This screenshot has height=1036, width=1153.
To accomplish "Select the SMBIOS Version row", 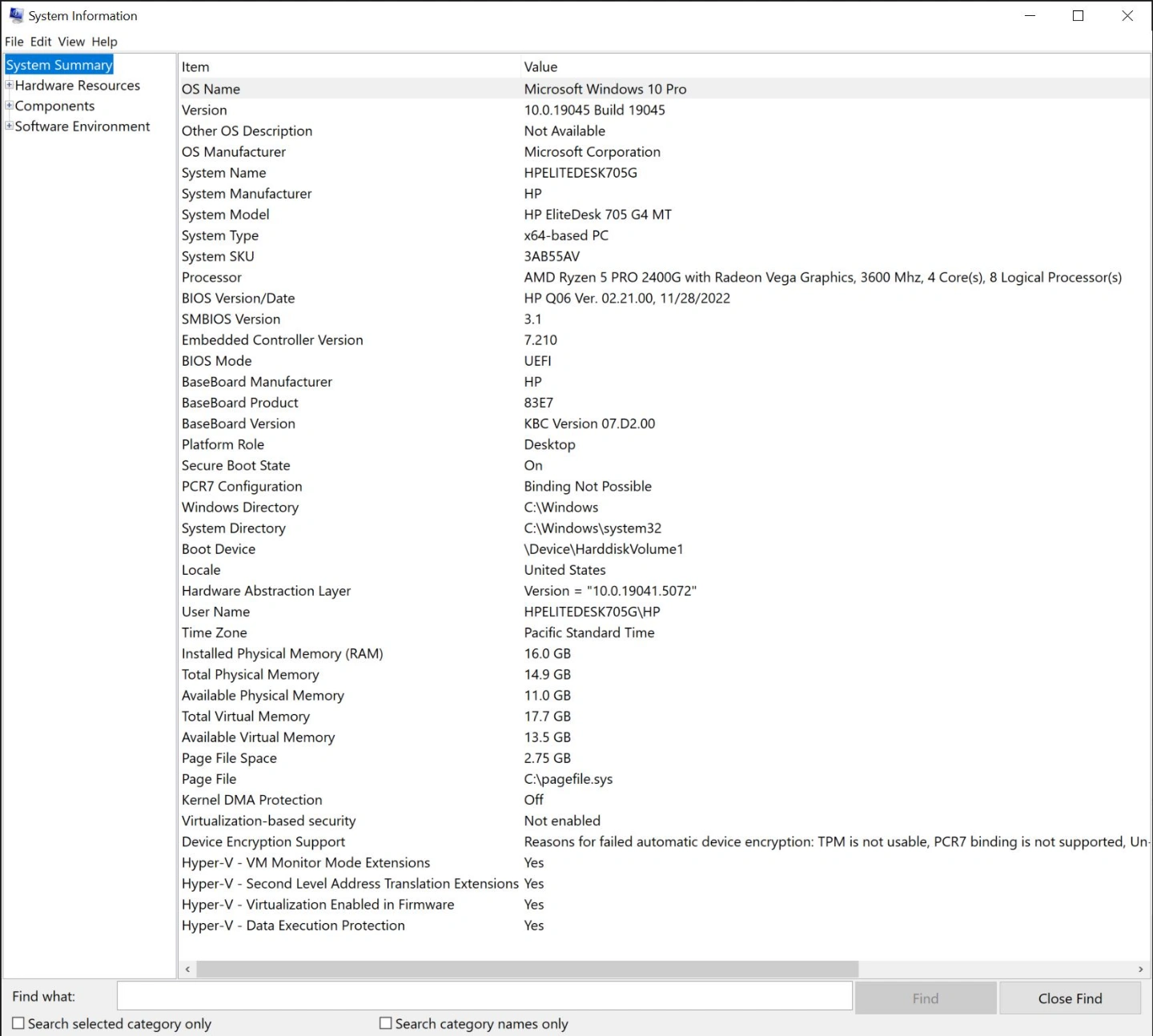I will 665,319.
